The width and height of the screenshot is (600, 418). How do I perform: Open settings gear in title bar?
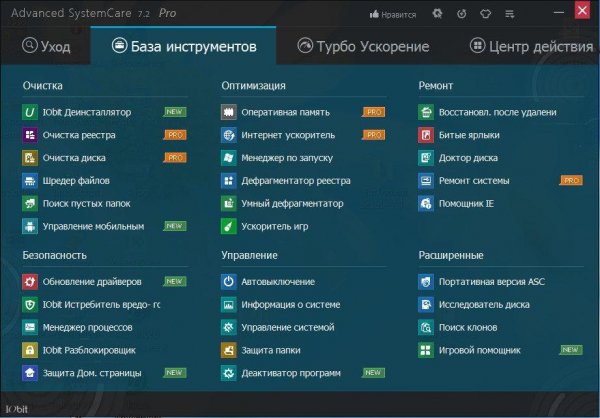tap(437, 14)
